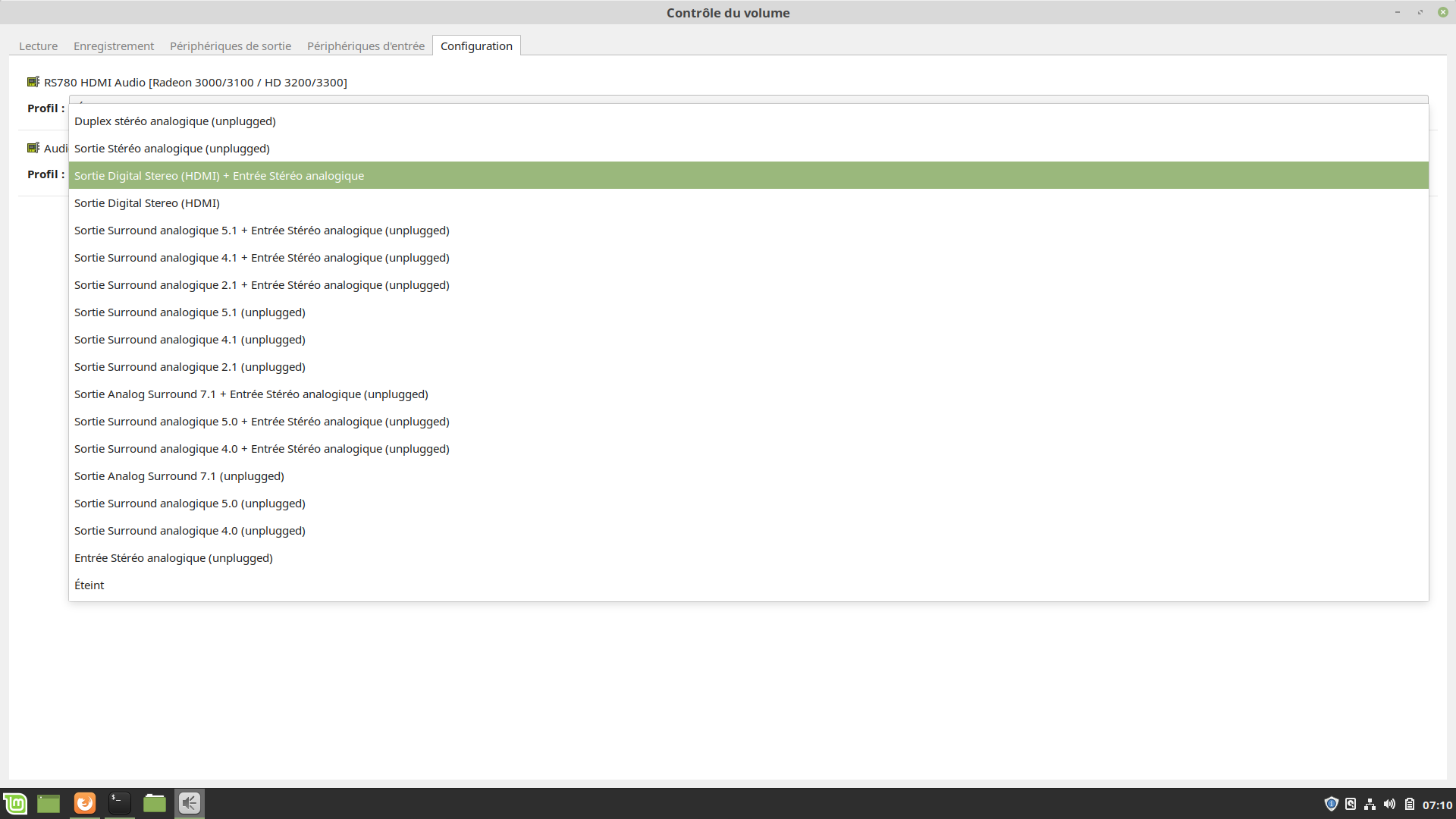Click the sound card icon beside RS780 HDMI Audio
1456x819 pixels.
pyautogui.click(x=33, y=82)
